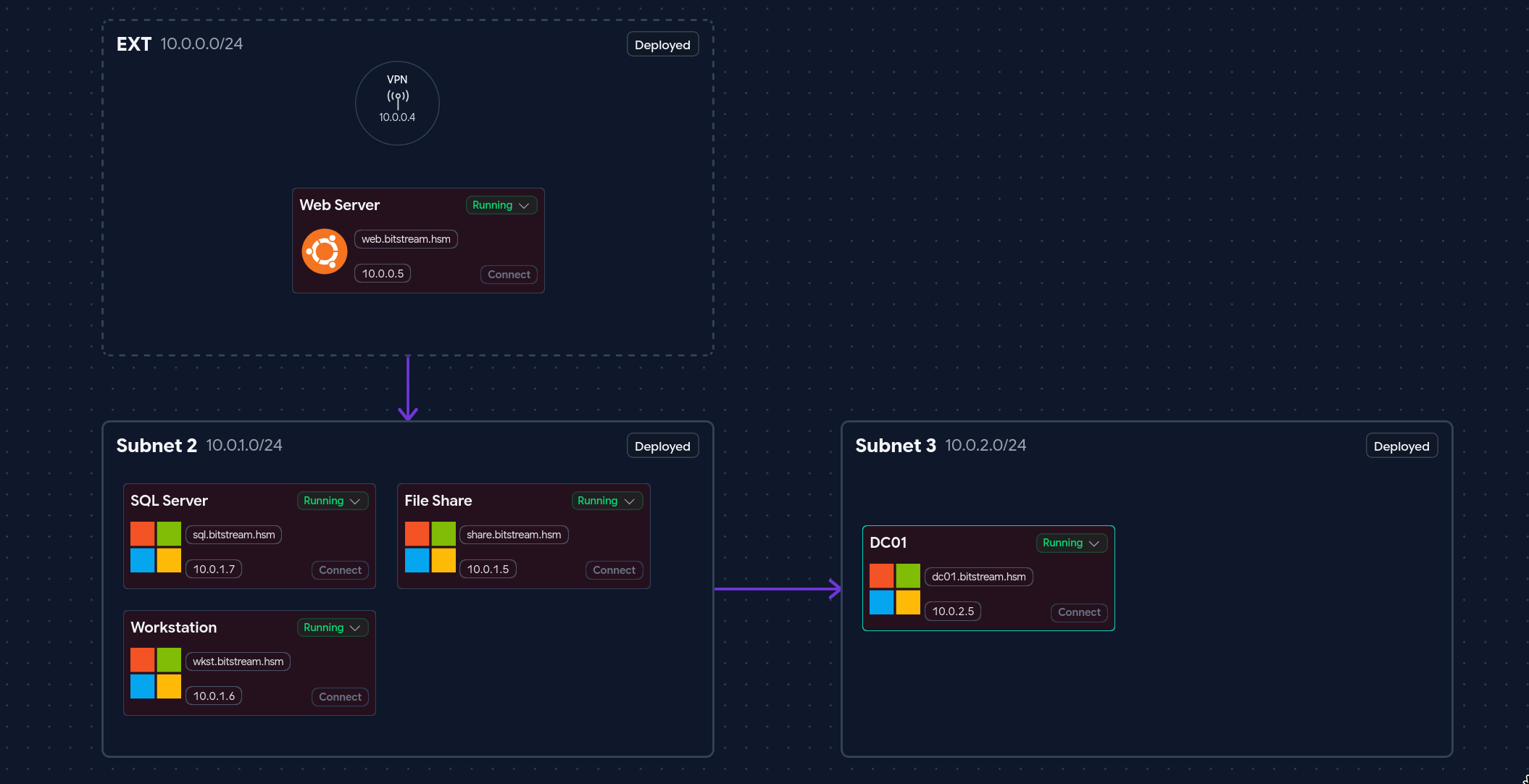Click the sql.bitstream.hsm hostname tag

(x=233, y=535)
